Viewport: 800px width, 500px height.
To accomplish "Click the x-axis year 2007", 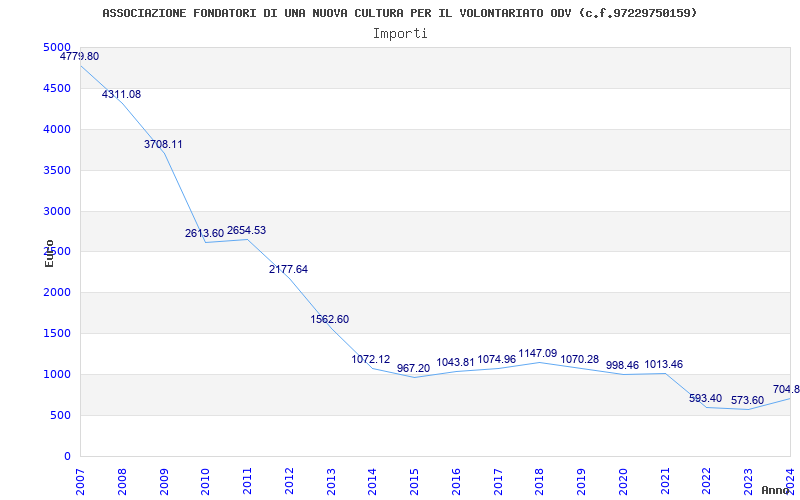I will point(81,482).
